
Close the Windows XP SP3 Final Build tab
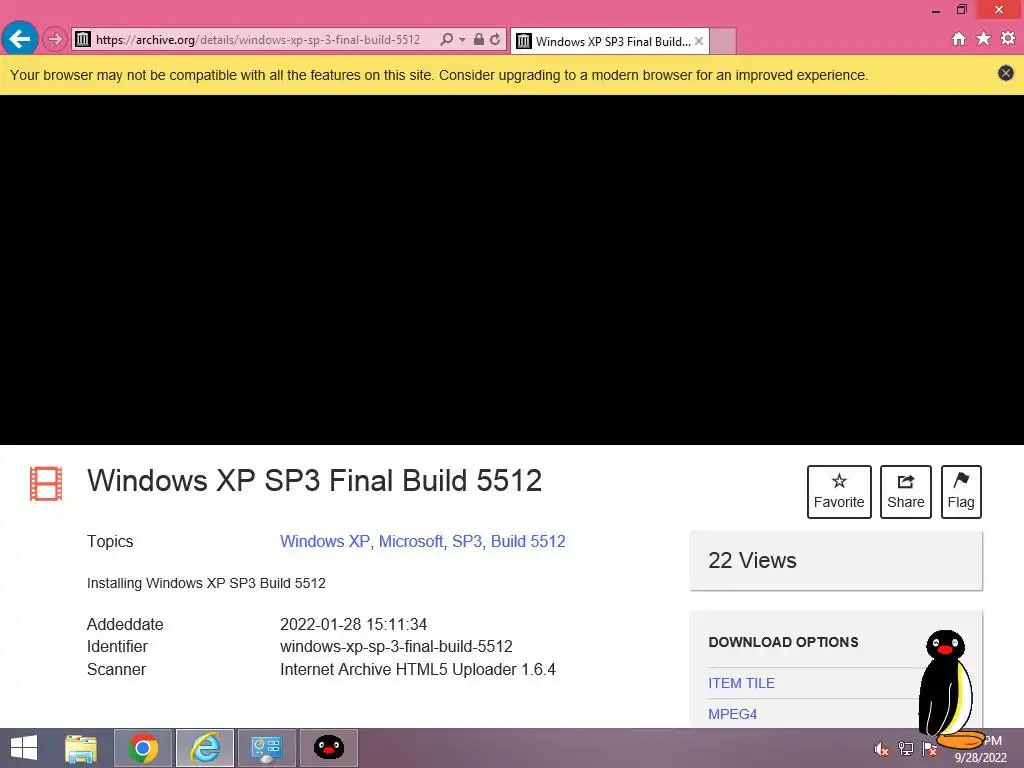[x=699, y=41]
